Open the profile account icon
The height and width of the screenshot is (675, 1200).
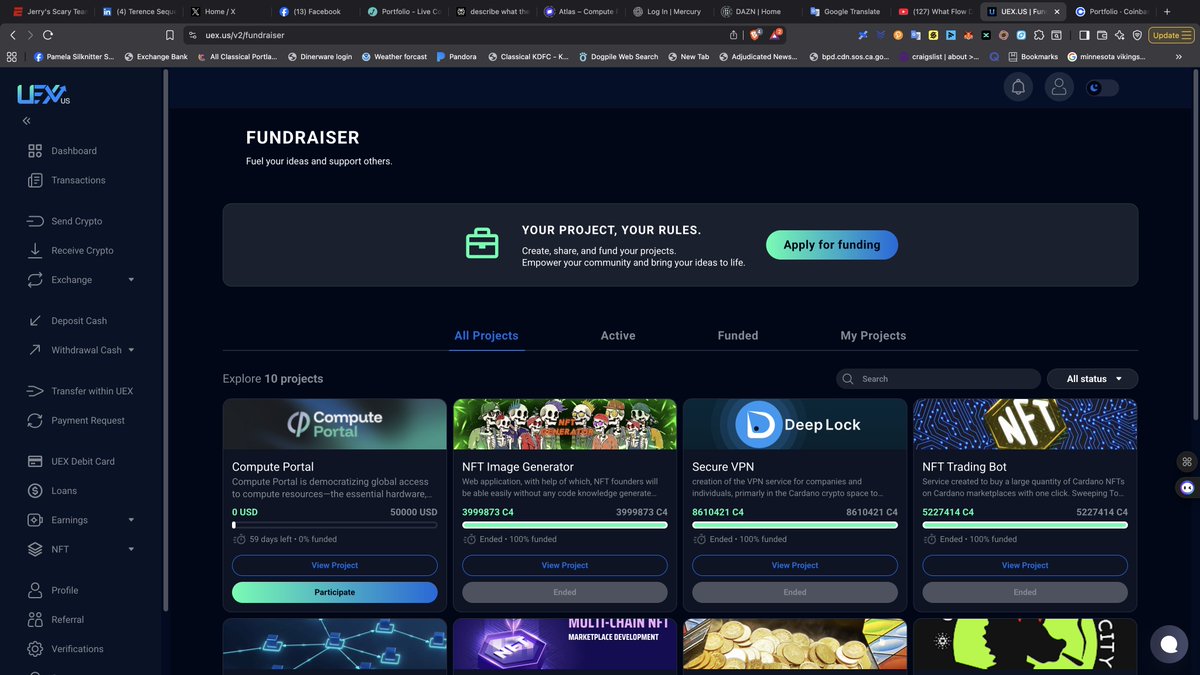point(1059,87)
